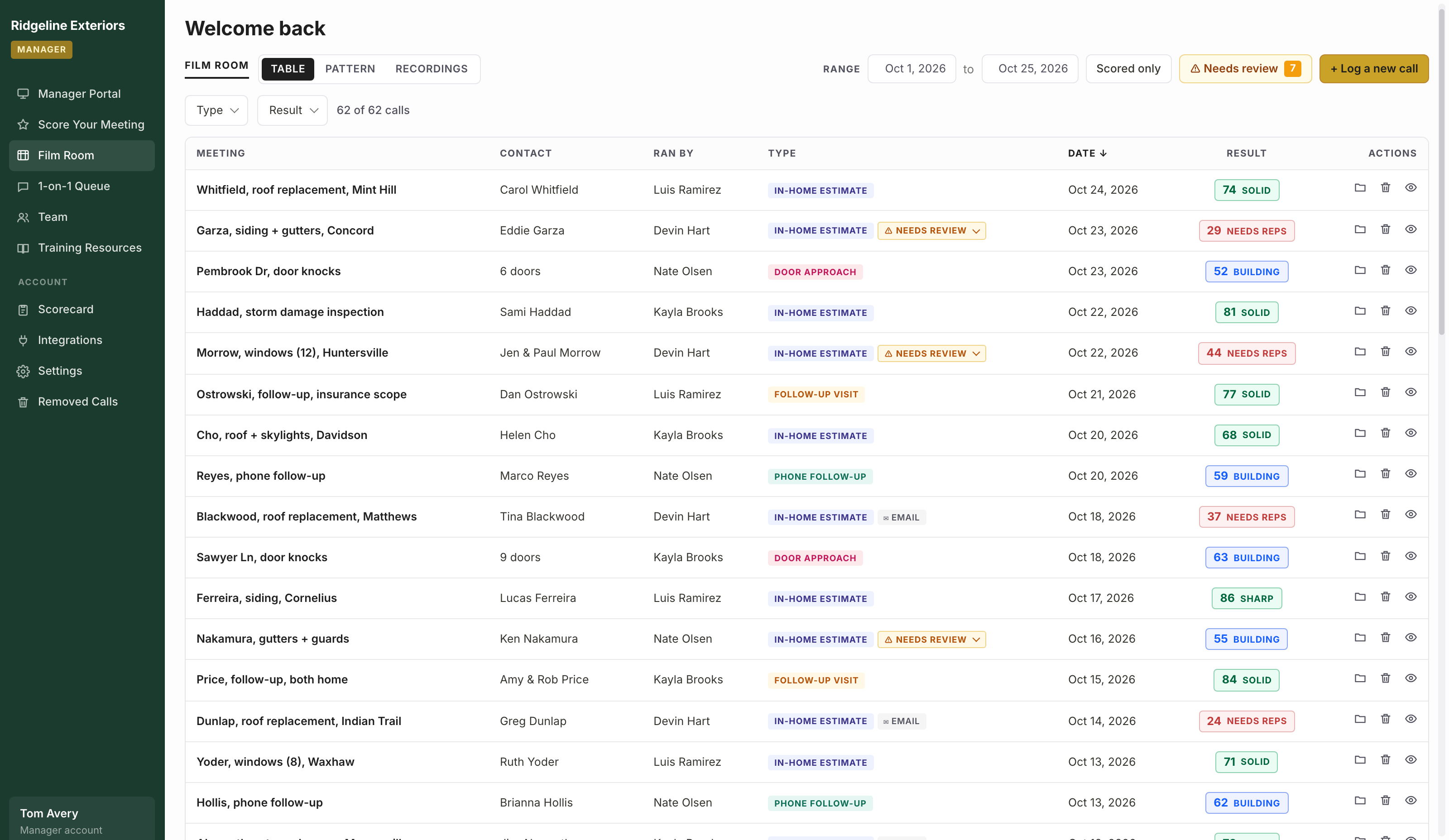Open Removed Calls in sidebar

pos(82,401)
